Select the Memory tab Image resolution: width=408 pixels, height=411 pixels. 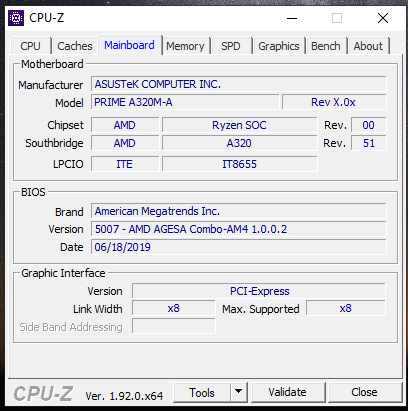pos(185,46)
